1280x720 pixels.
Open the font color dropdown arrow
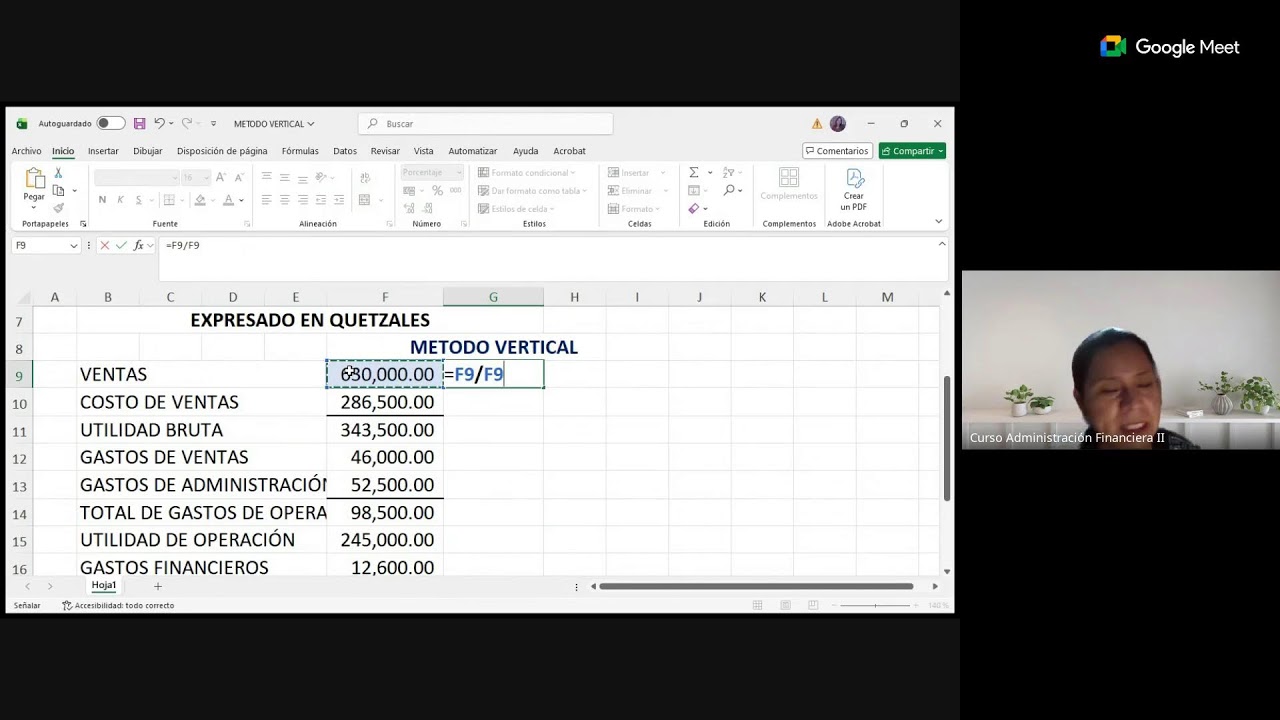(x=241, y=200)
